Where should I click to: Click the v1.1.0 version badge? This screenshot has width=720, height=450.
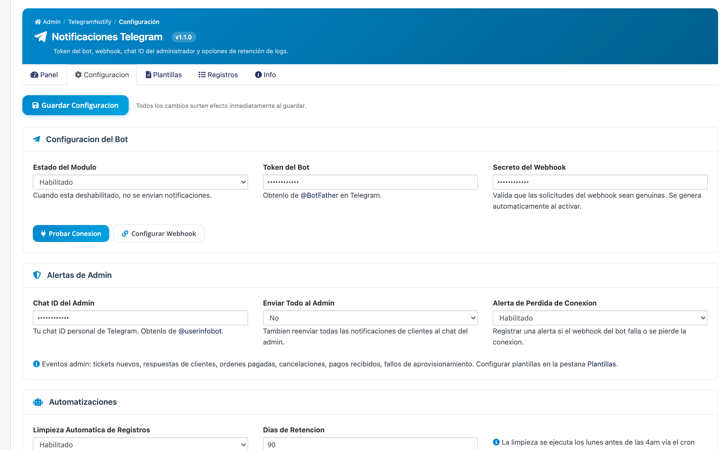184,37
